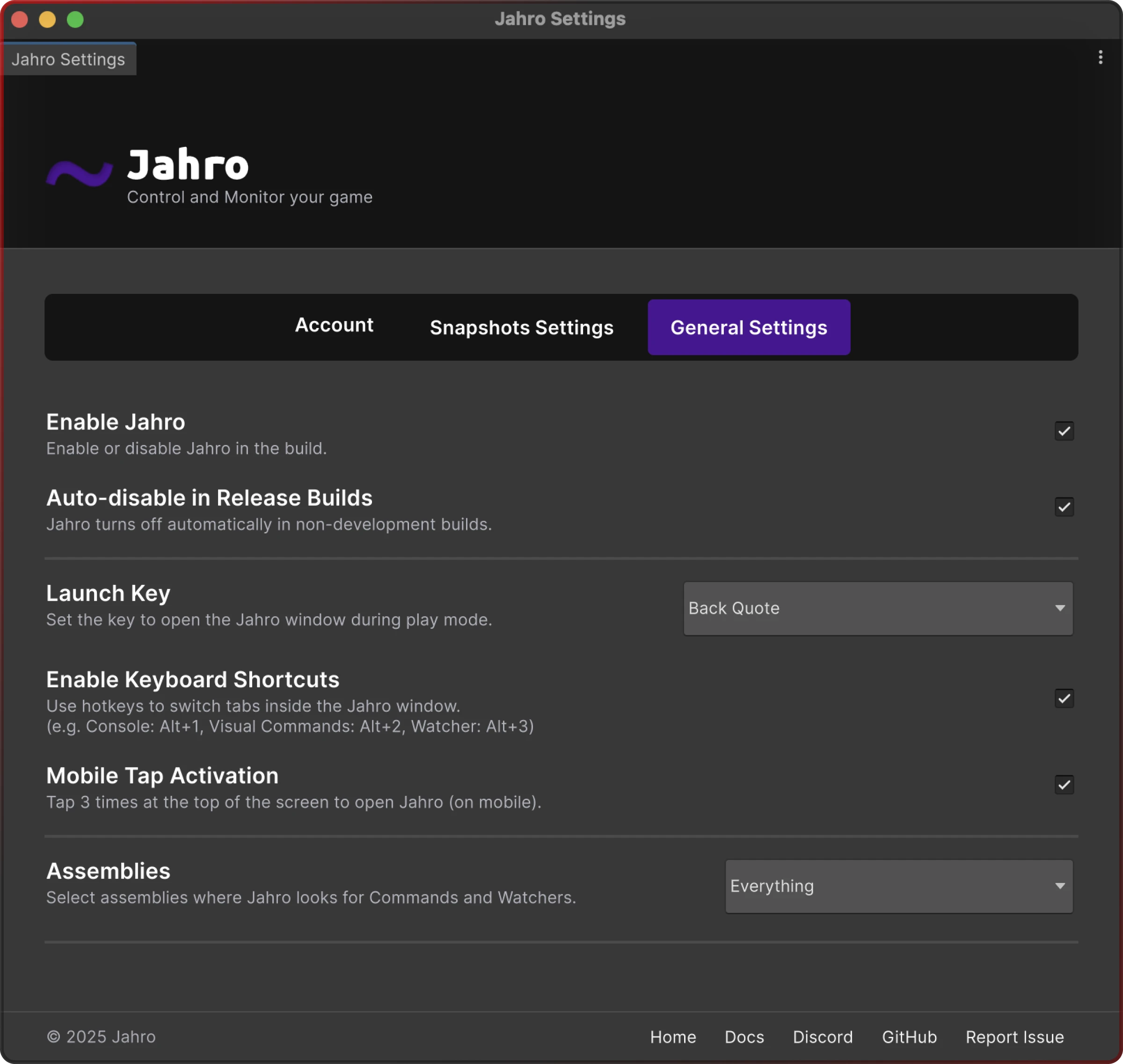Click the Launch Key heading
Image resolution: width=1123 pixels, height=1064 pixels.
[x=109, y=593]
